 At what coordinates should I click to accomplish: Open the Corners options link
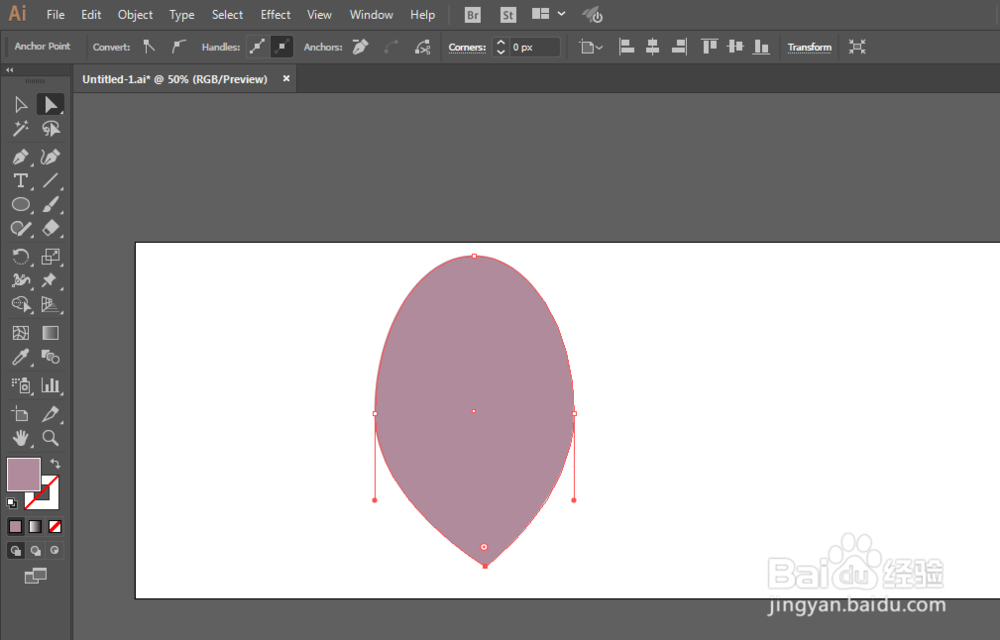(x=467, y=47)
